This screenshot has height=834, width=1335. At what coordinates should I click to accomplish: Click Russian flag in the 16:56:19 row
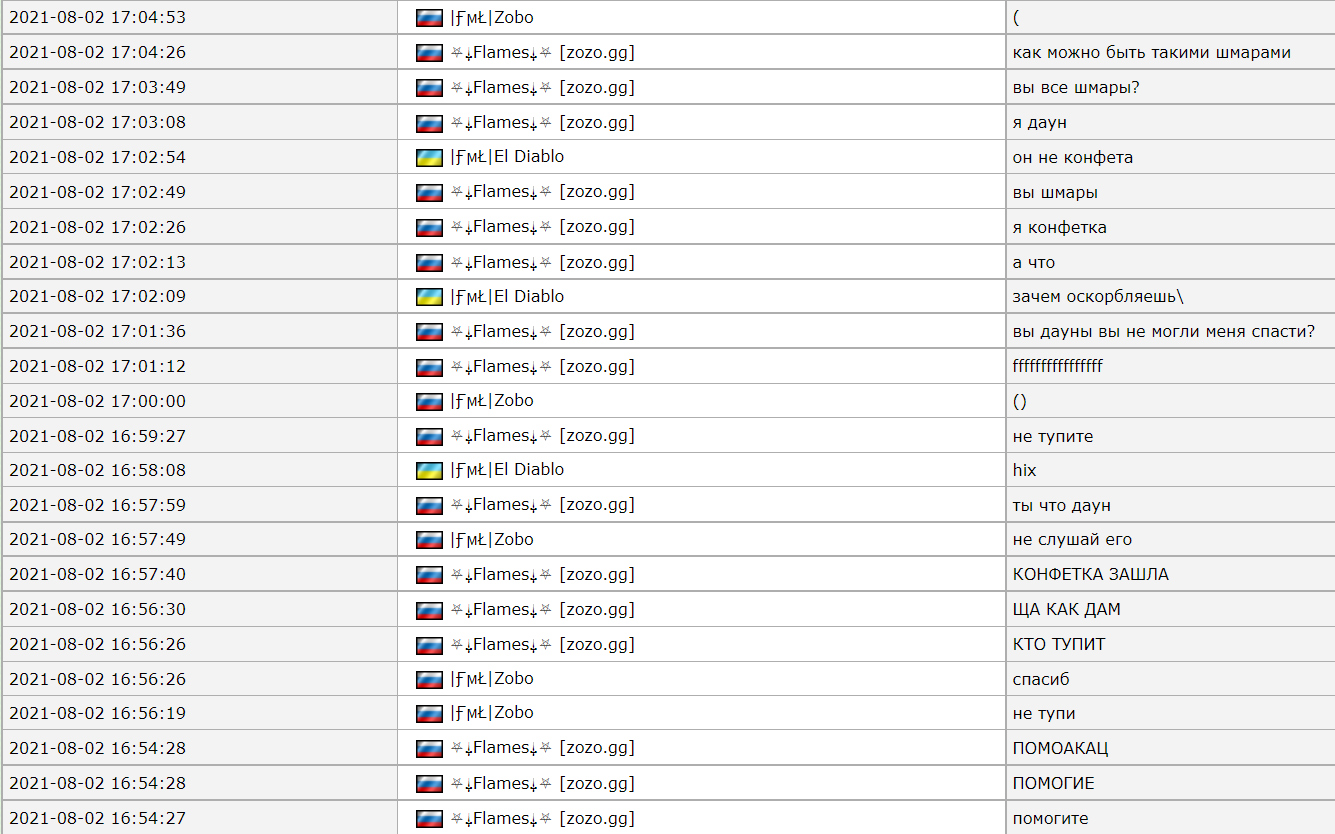[429, 713]
